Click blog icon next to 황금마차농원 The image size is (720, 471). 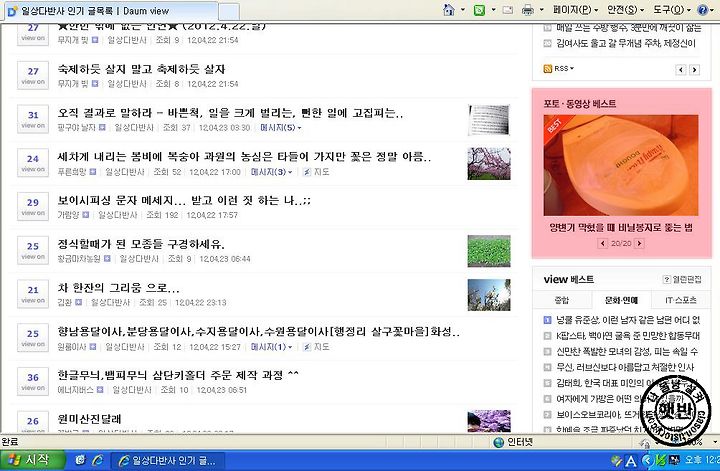tap(107, 258)
